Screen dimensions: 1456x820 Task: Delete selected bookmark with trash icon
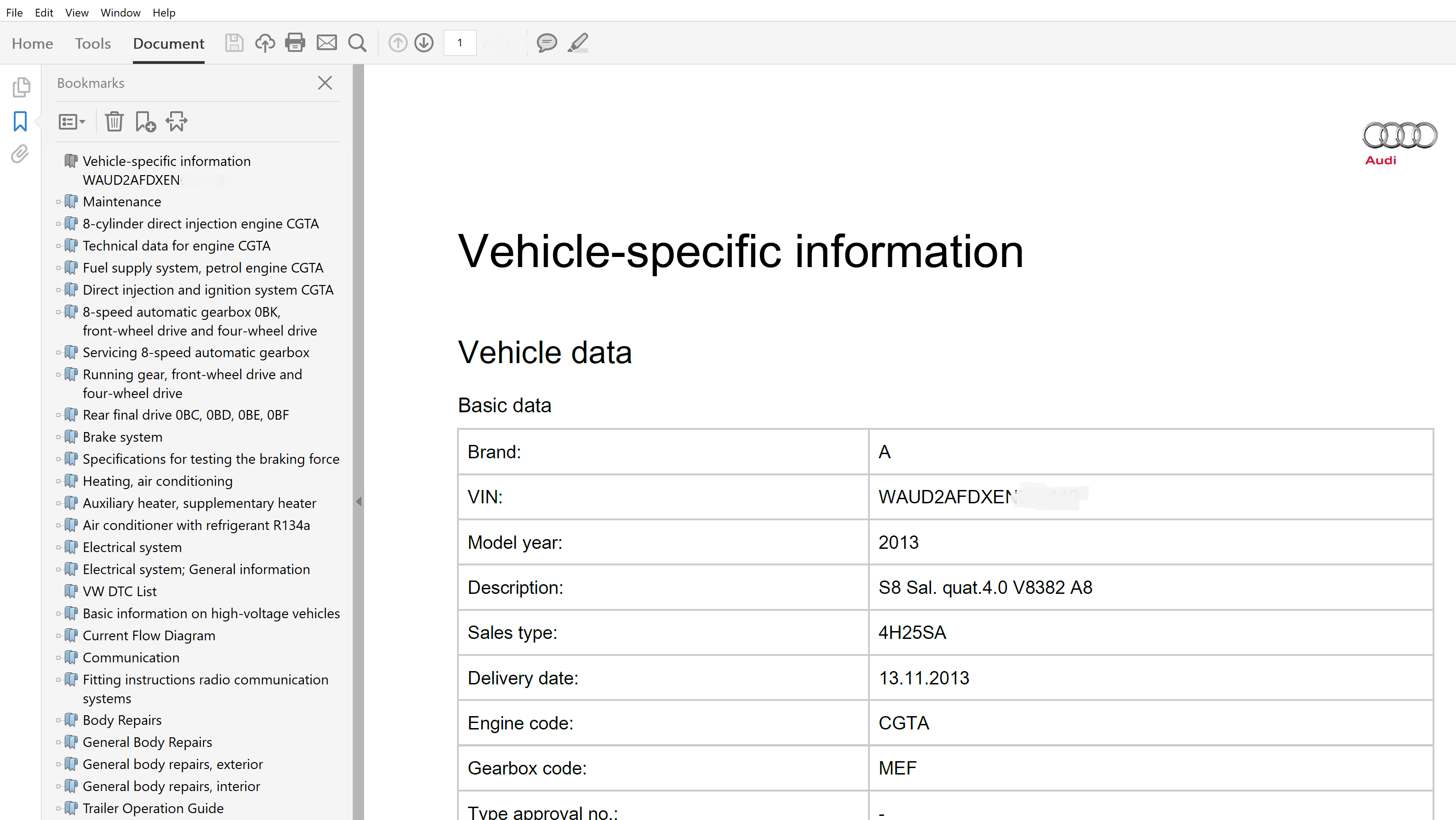point(114,121)
